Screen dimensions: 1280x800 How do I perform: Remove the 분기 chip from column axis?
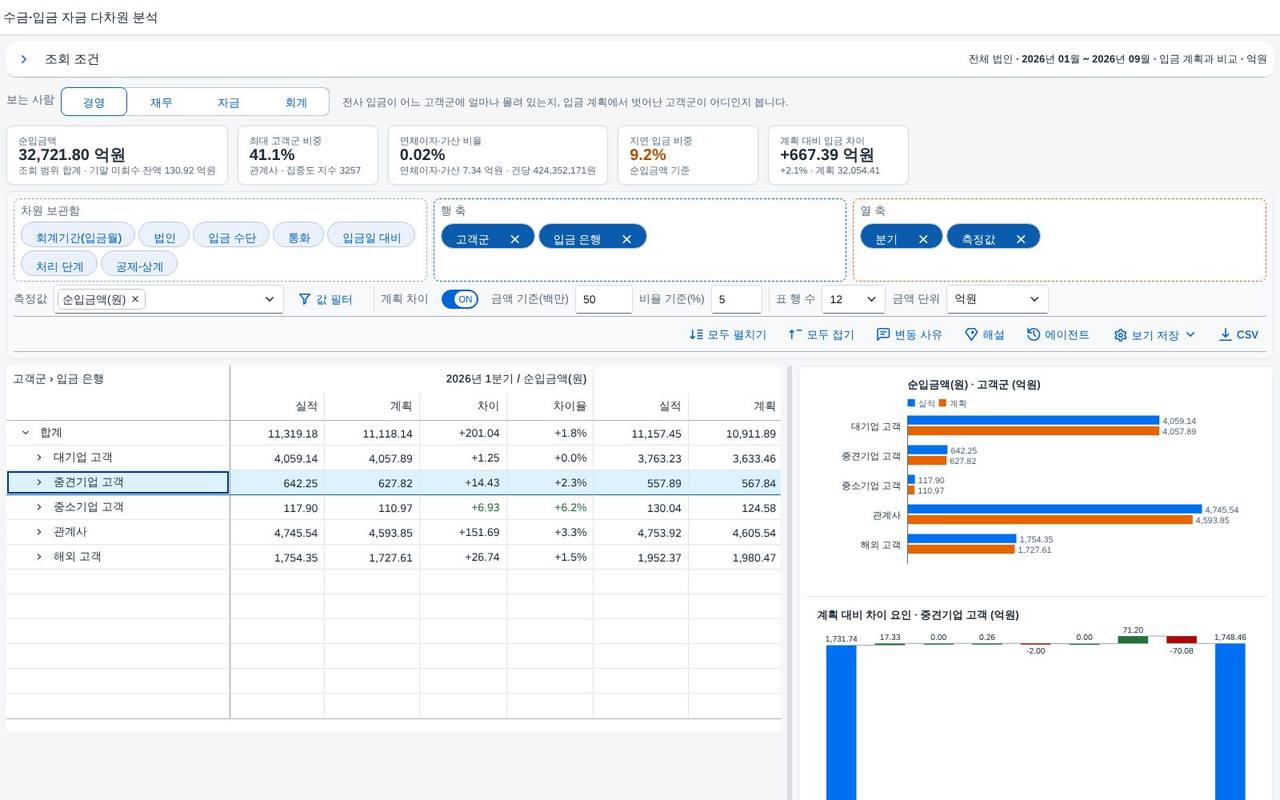pos(923,239)
